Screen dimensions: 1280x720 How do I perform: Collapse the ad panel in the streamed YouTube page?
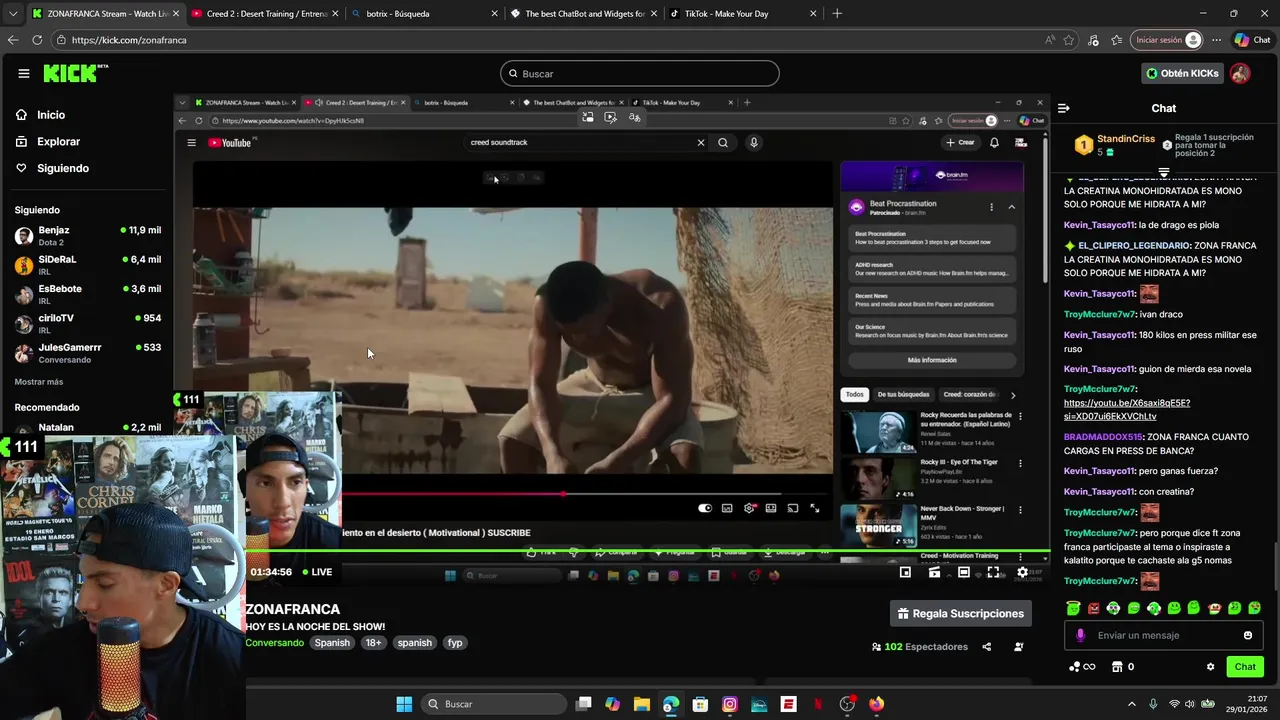[x=1011, y=207]
